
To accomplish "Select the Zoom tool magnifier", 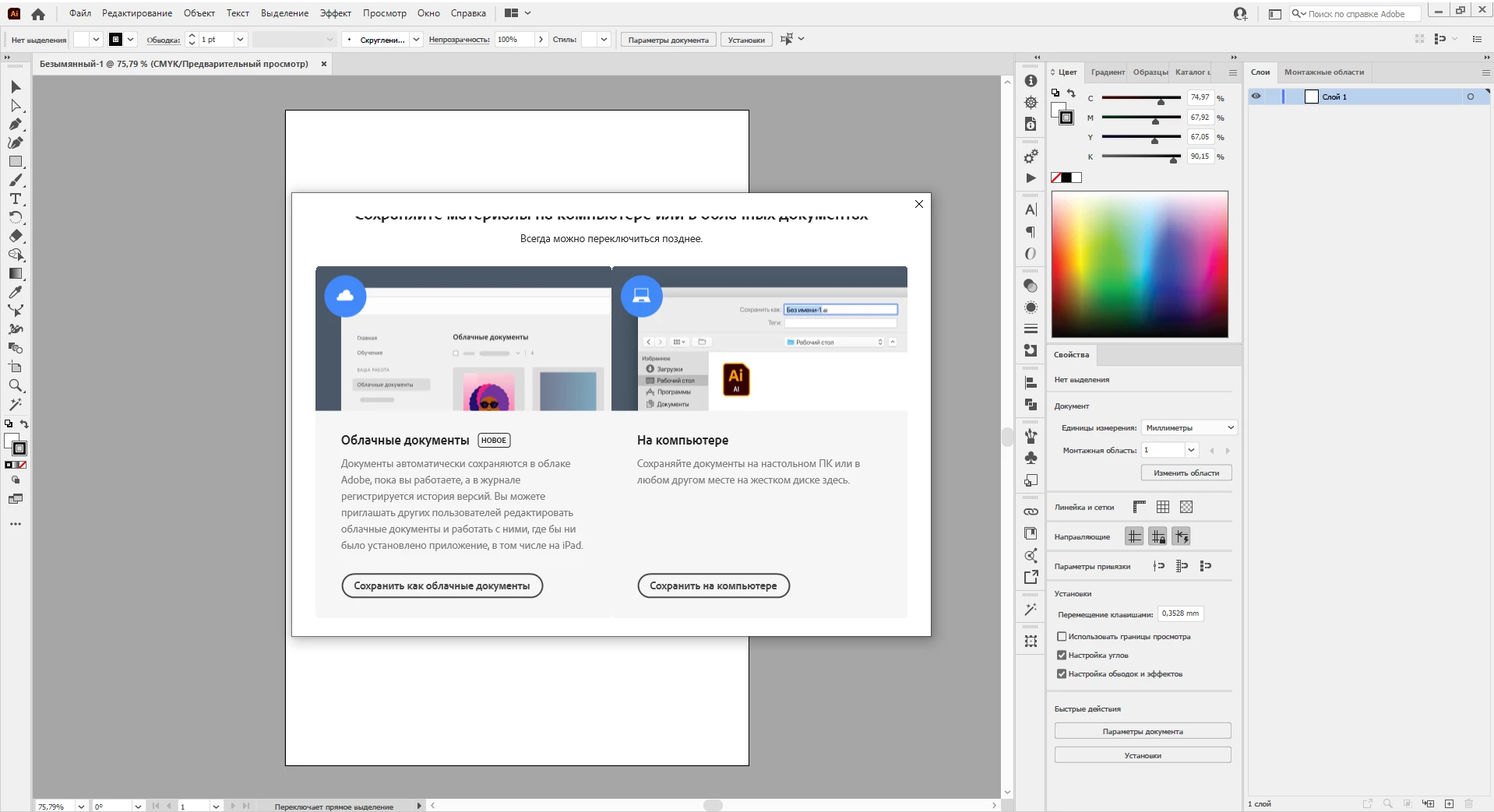I will (x=16, y=385).
